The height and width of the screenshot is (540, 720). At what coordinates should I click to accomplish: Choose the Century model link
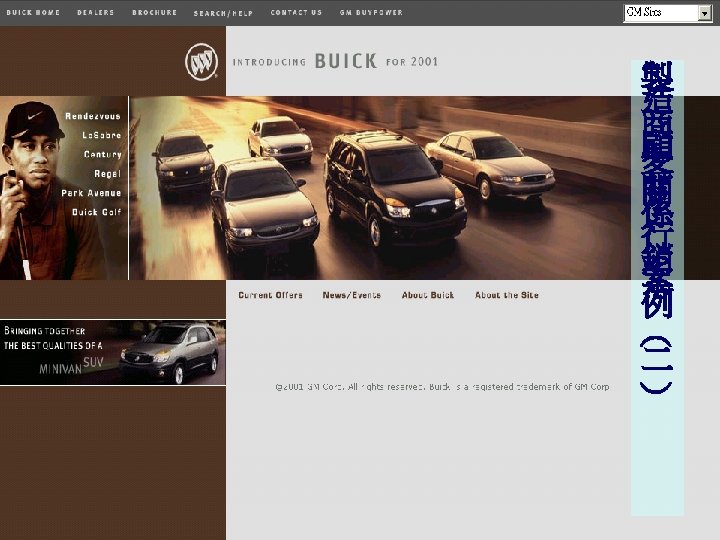pos(102,154)
